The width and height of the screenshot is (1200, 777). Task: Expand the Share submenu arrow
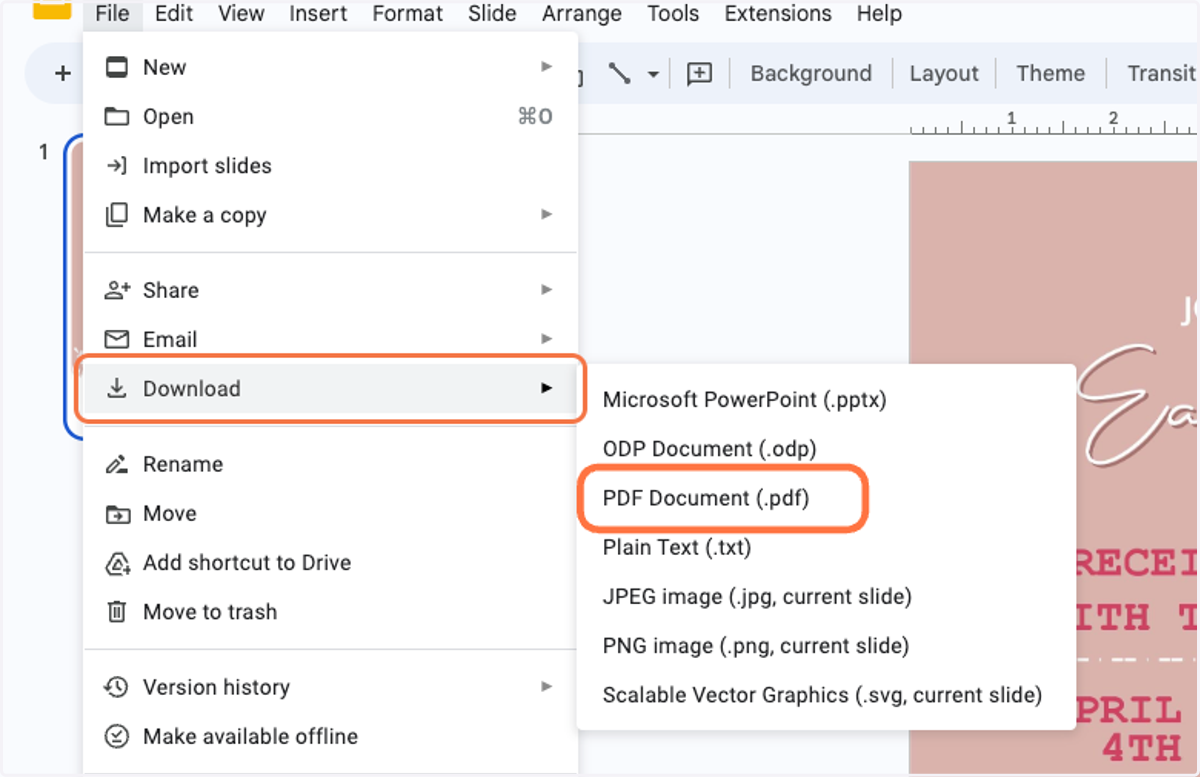point(546,290)
